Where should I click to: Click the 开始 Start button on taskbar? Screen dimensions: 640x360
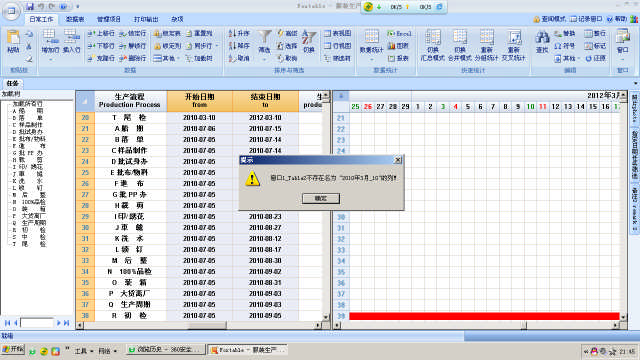pyautogui.click(x=13, y=350)
